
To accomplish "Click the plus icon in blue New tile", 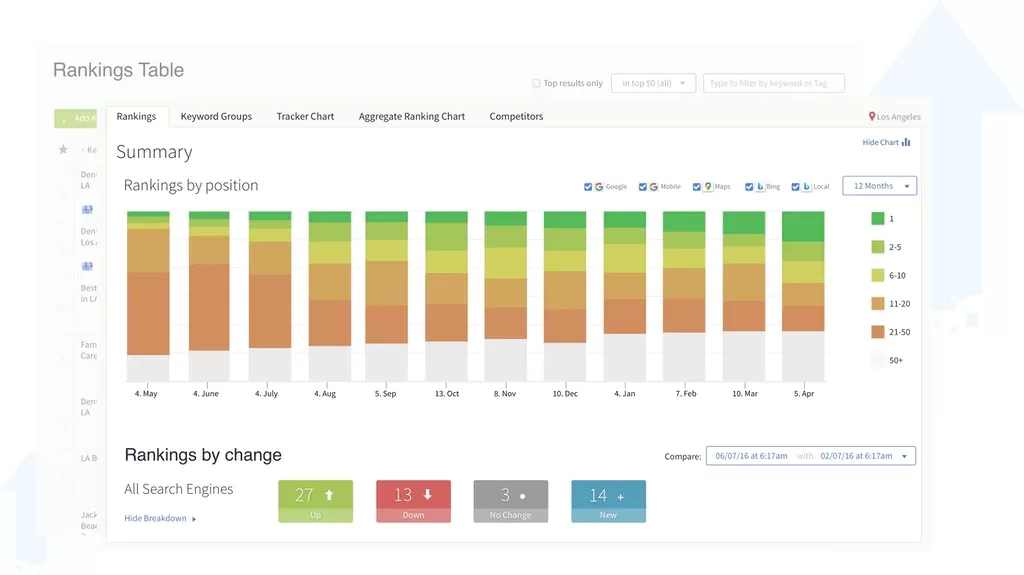I will (x=621, y=495).
